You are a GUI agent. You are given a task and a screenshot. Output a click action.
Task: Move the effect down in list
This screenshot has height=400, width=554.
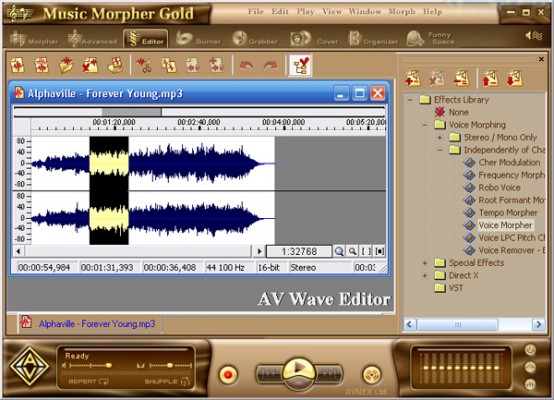tap(514, 78)
